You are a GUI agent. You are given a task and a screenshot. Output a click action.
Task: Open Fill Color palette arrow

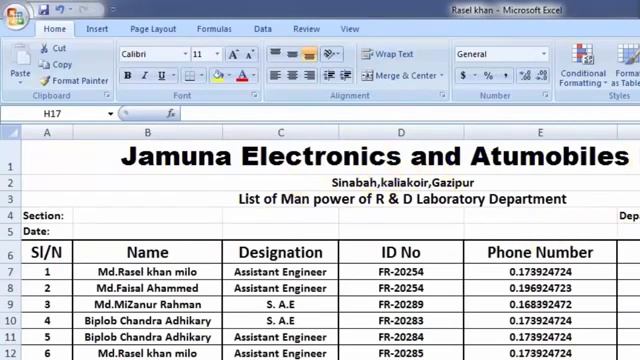pyautogui.click(x=229, y=76)
